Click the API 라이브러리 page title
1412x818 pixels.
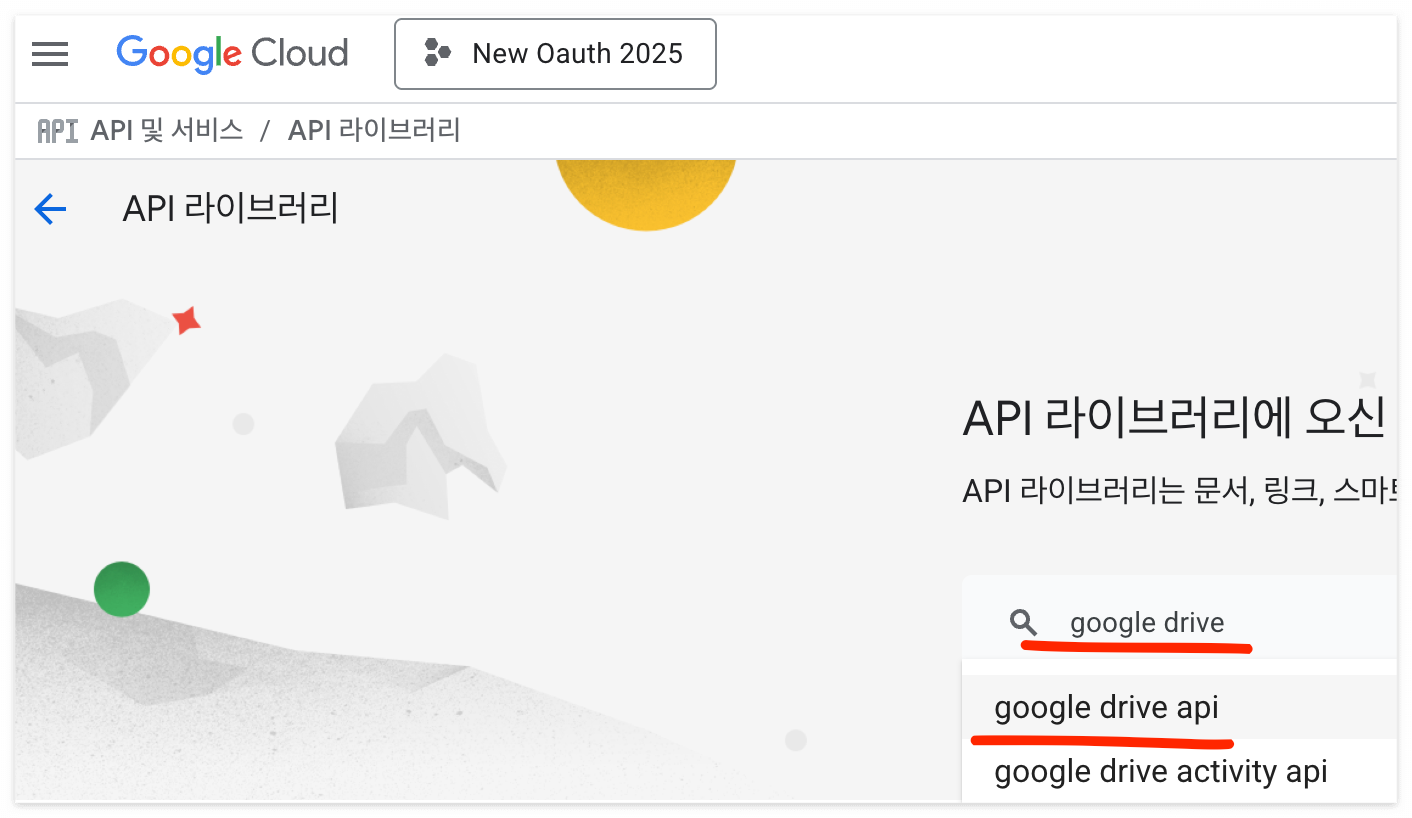[x=230, y=208]
